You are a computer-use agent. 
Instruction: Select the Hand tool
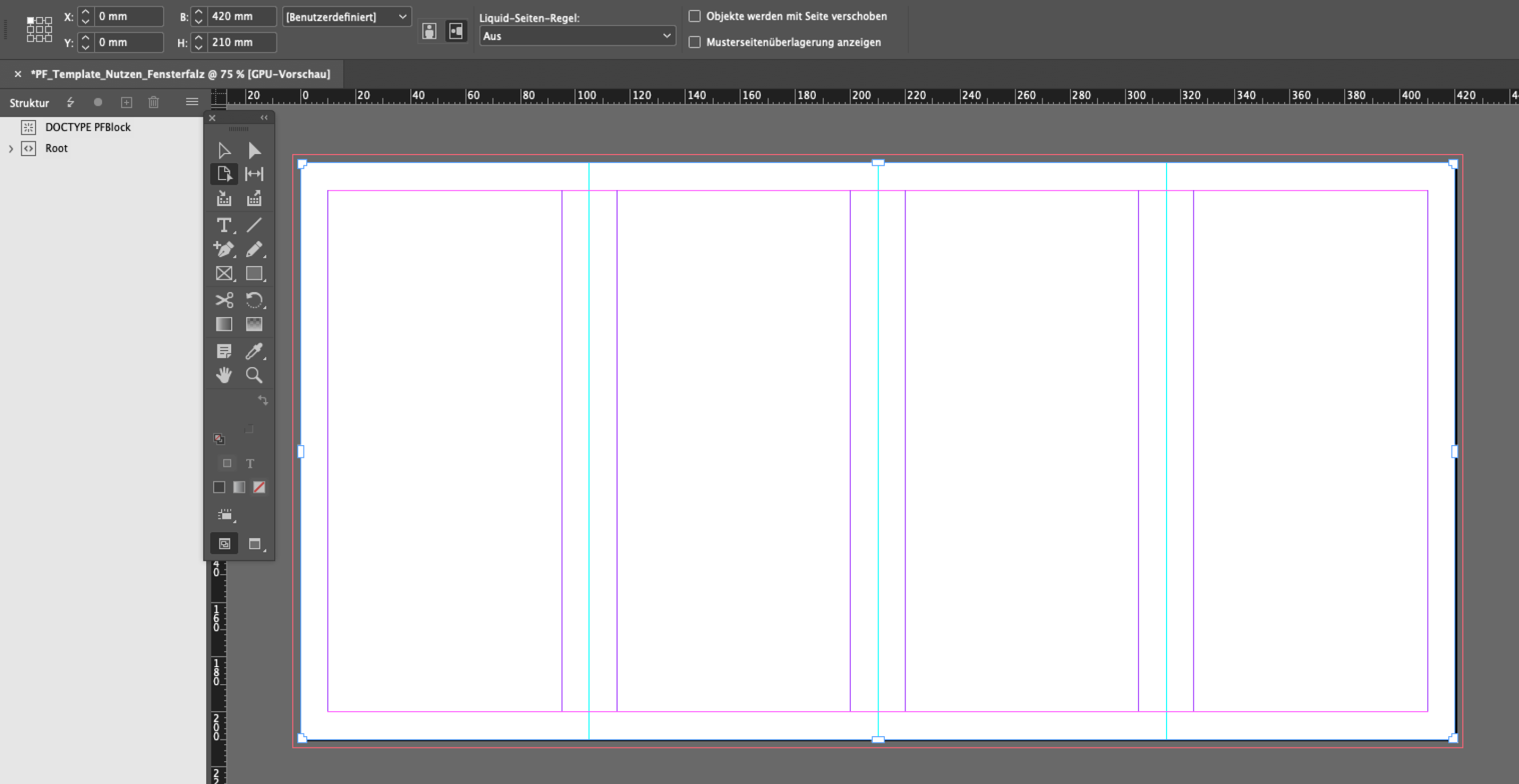[x=223, y=376]
